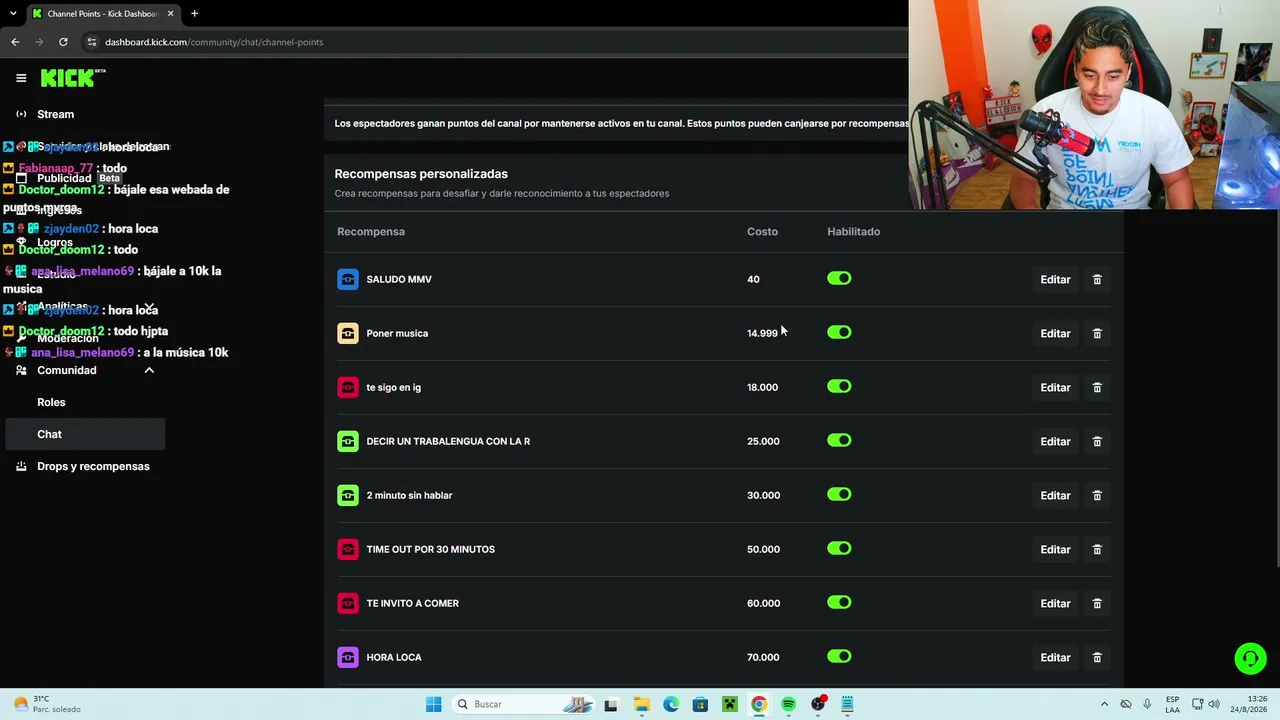The width and height of the screenshot is (1280, 720).
Task: Toggle DECIR UN TRABALENGUA CON LA R enabled switch
Action: tap(839, 440)
